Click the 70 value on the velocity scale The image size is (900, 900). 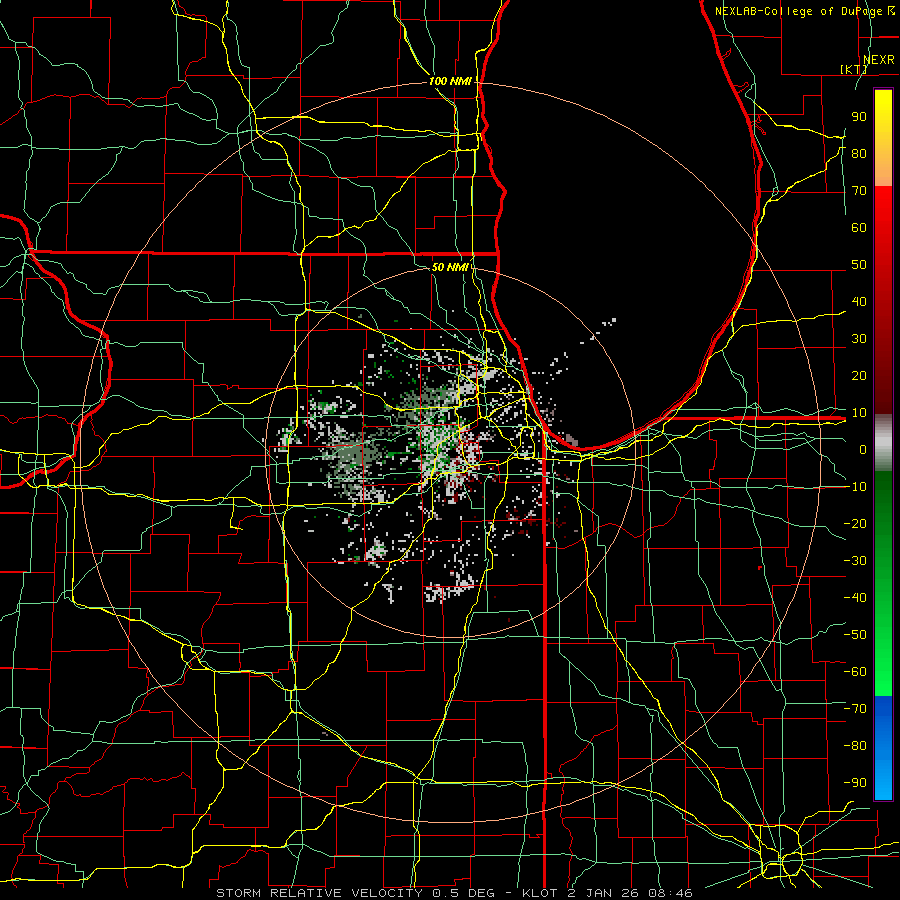[x=859, y=191]
